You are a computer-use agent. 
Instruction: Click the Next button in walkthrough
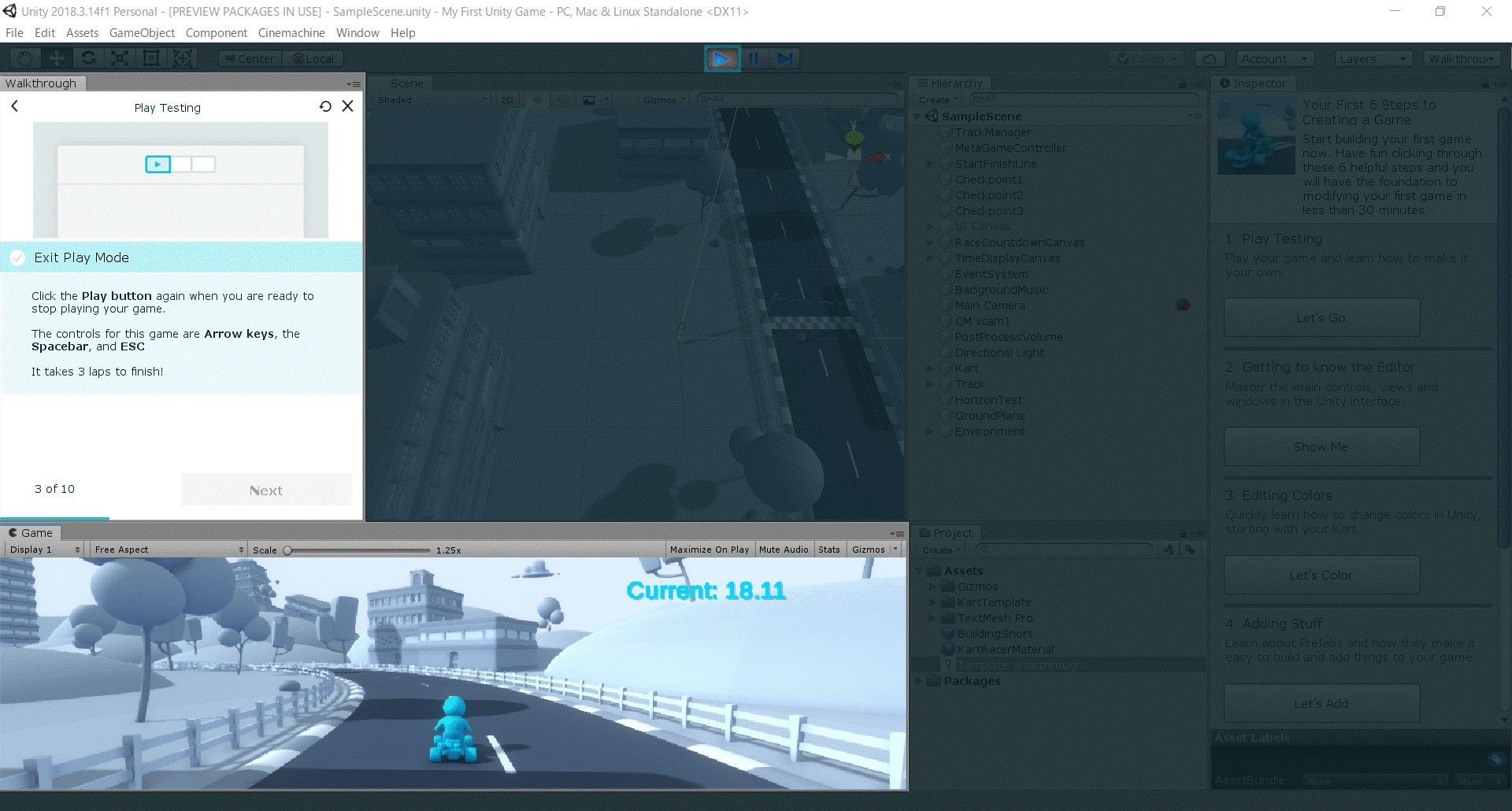266,490
